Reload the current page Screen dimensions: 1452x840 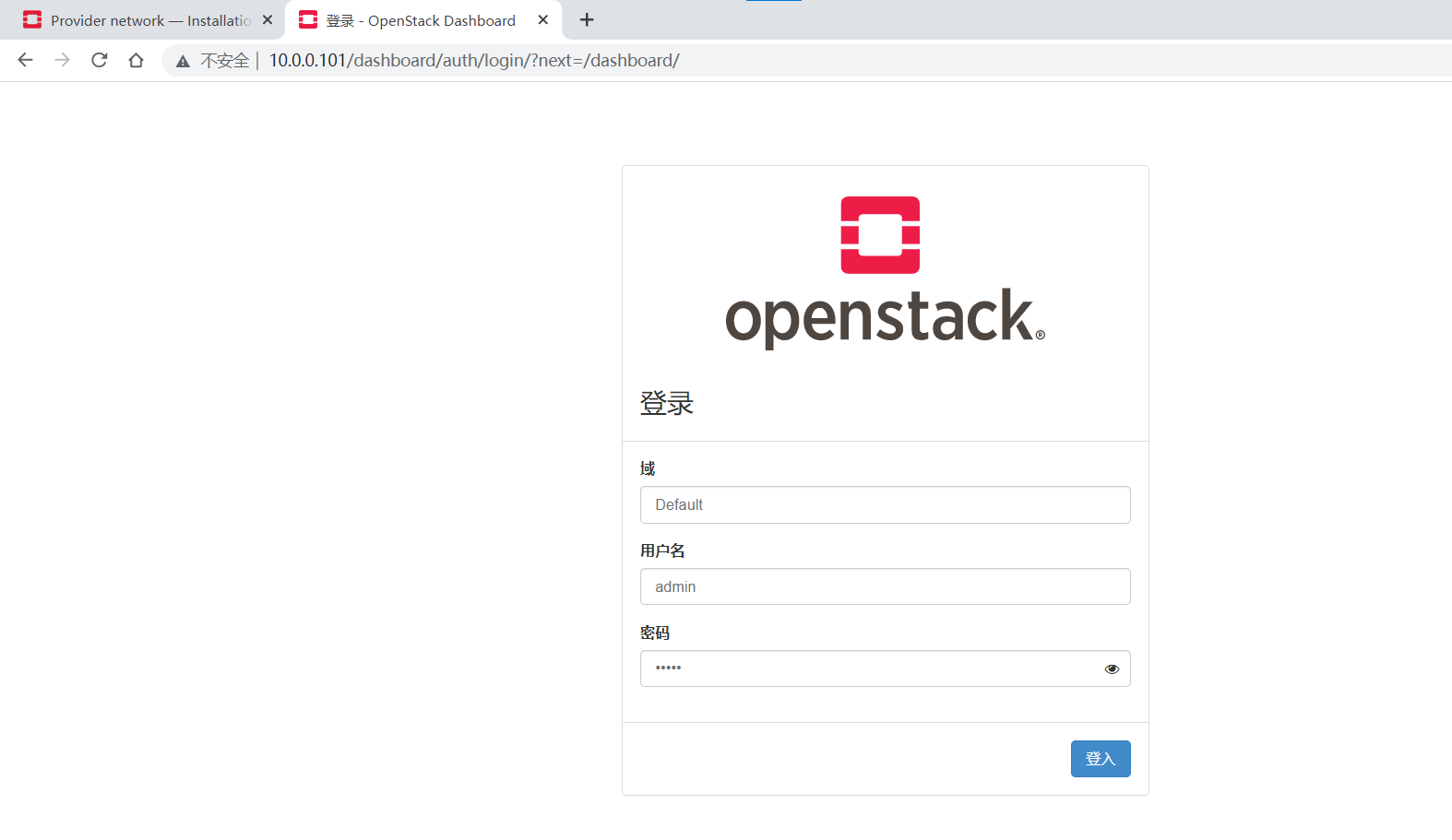[100, 60]
